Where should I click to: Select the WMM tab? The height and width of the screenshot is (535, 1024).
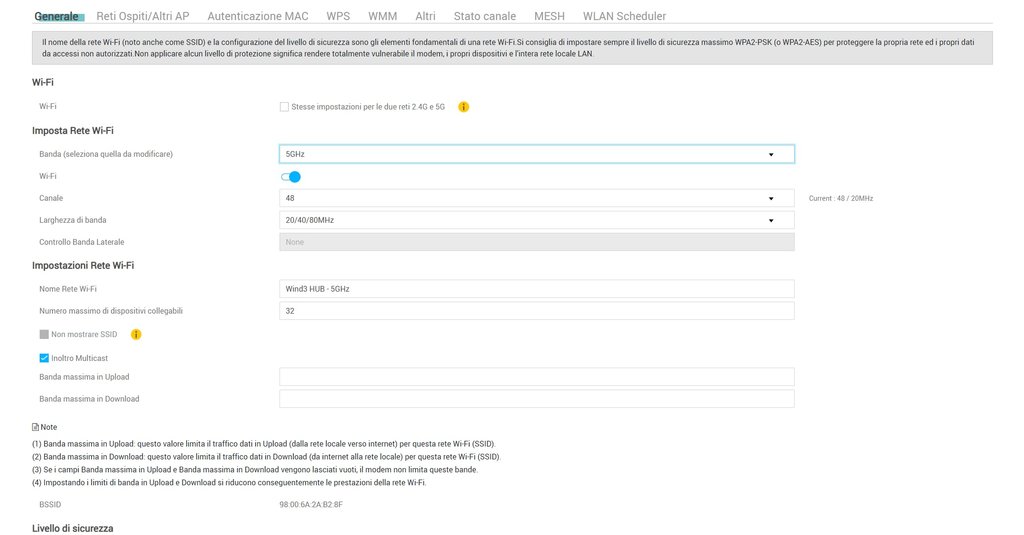tap(382, 16)
